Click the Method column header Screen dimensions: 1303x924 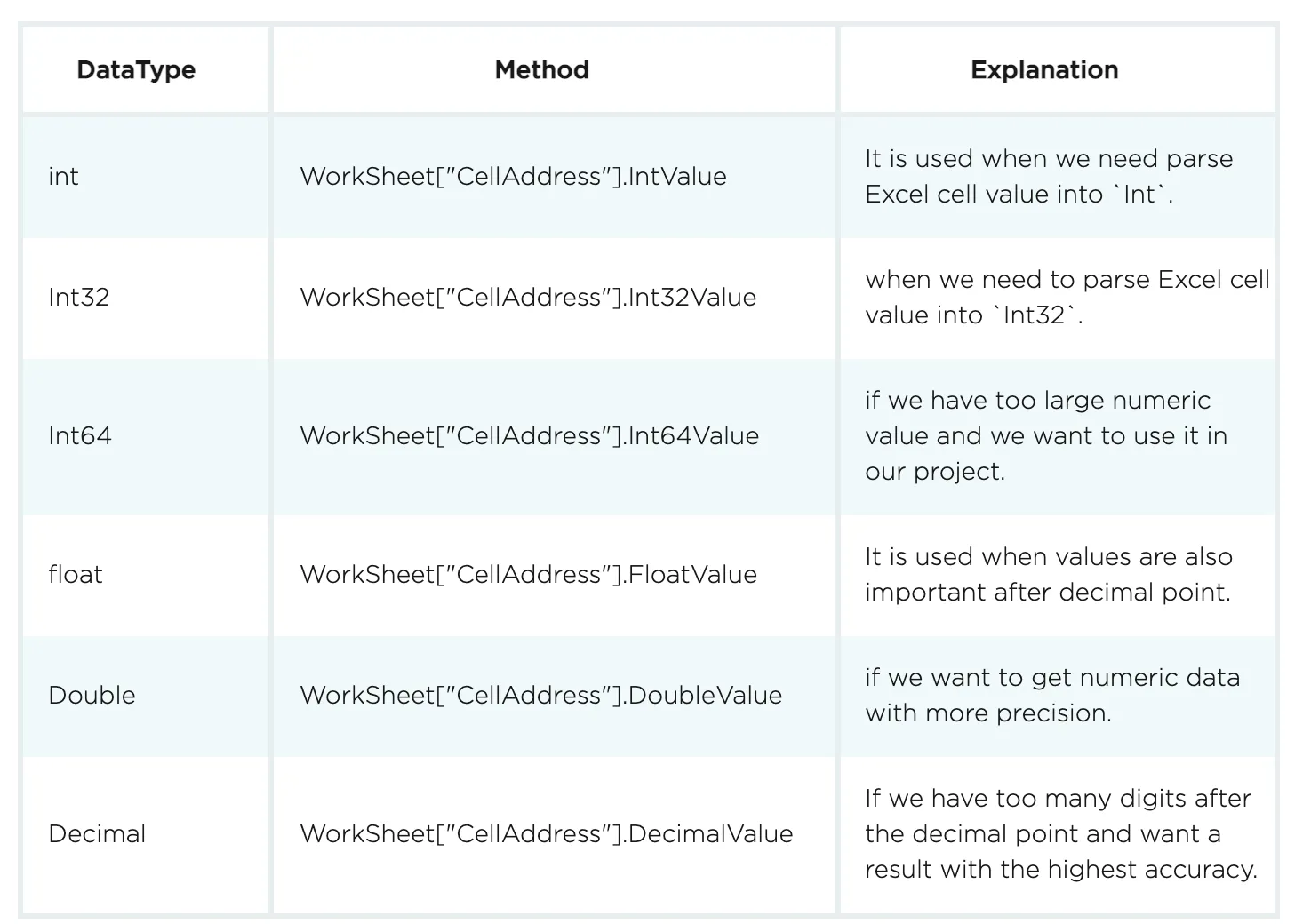[x=541, y=70]
